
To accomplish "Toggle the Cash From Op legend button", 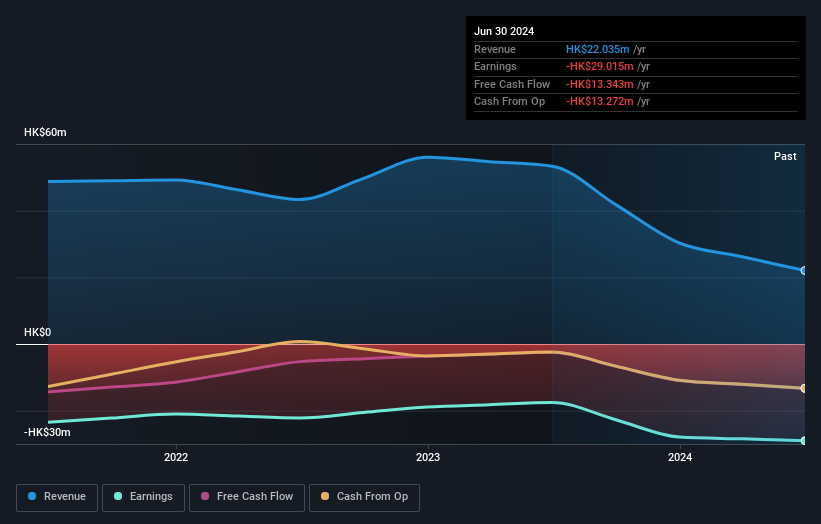I will click(x=364, y=497).
